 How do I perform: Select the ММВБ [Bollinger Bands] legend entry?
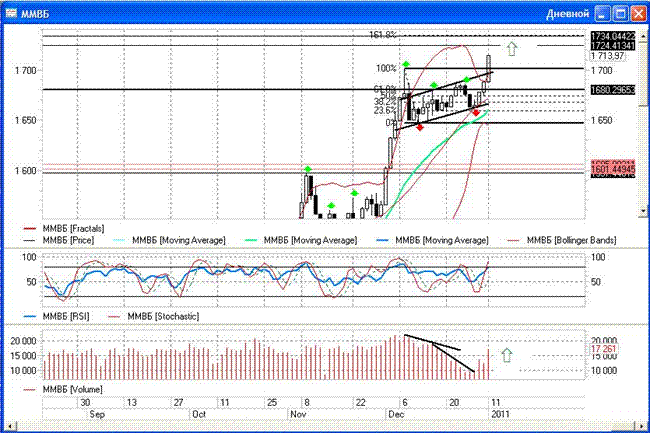pyautogui.click(x=563, y=240)
